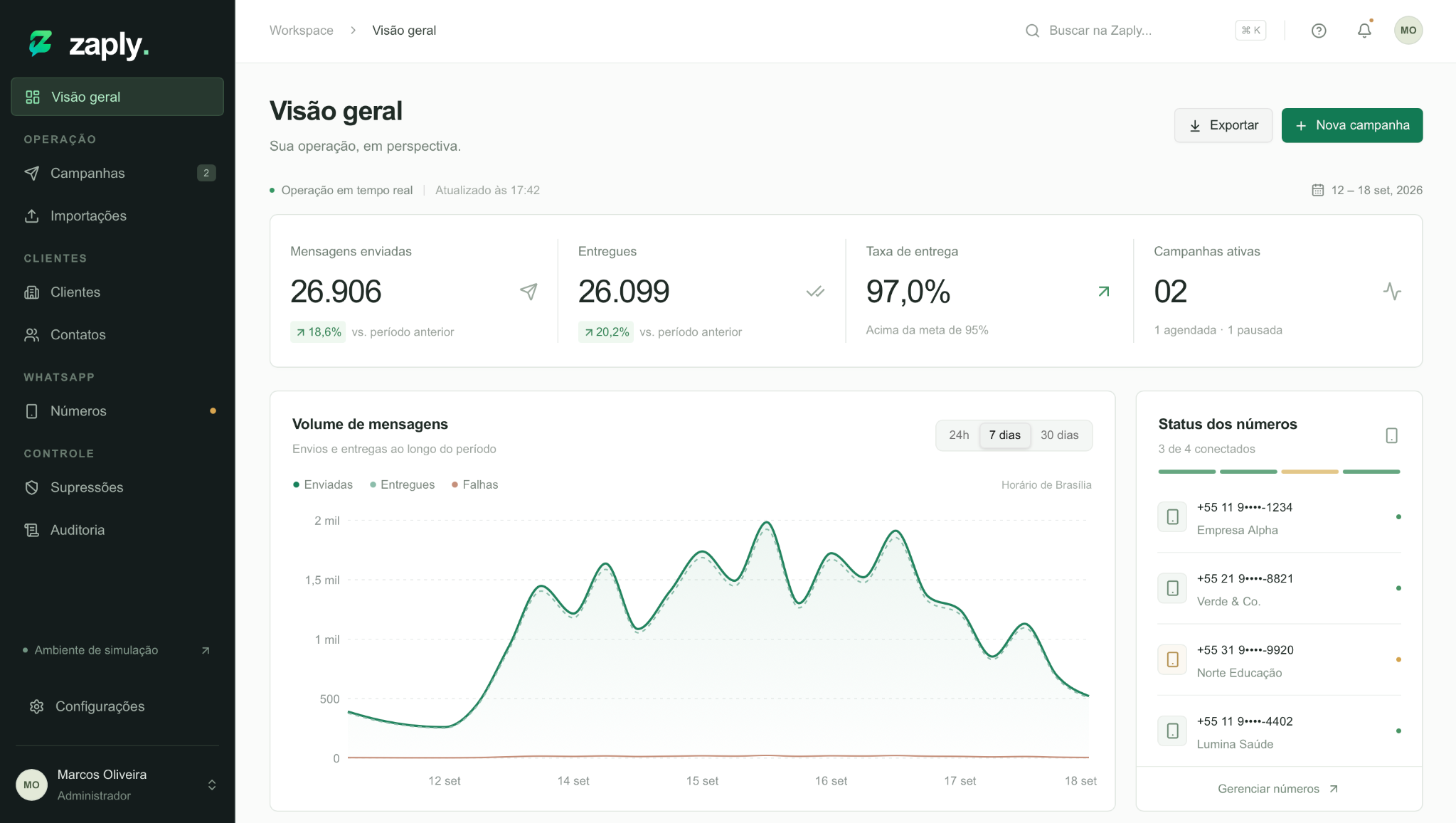Click the Buscar na Zaply search field
The height and width of the screenshot is (823, 1456).
[x=1145, y=31]
